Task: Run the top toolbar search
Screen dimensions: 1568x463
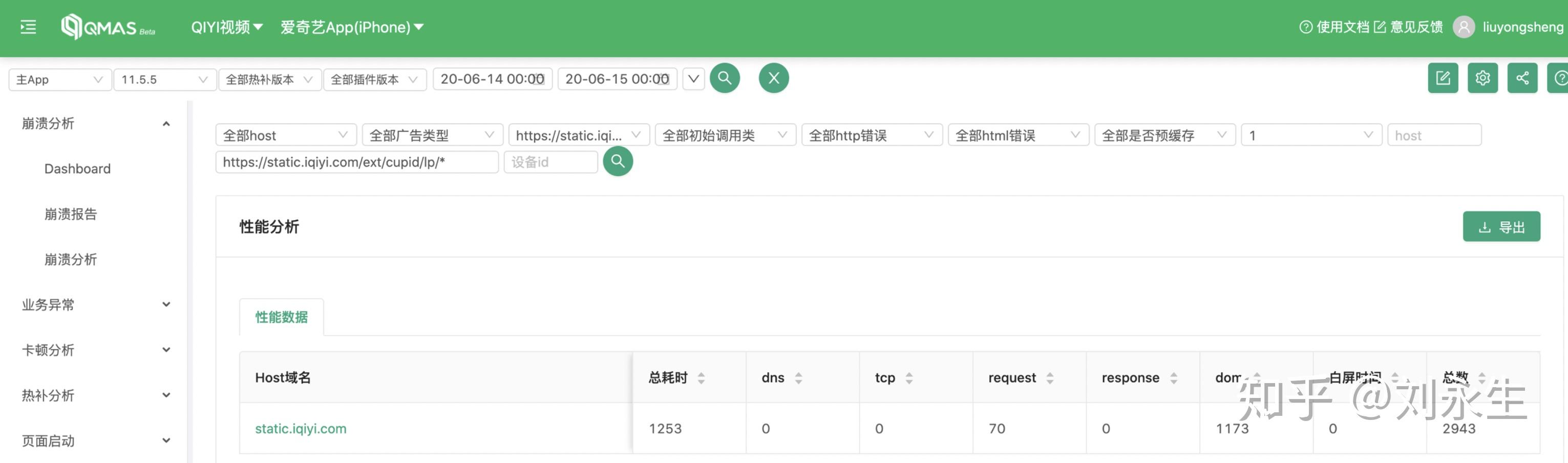Action: [x=725, y=78]
